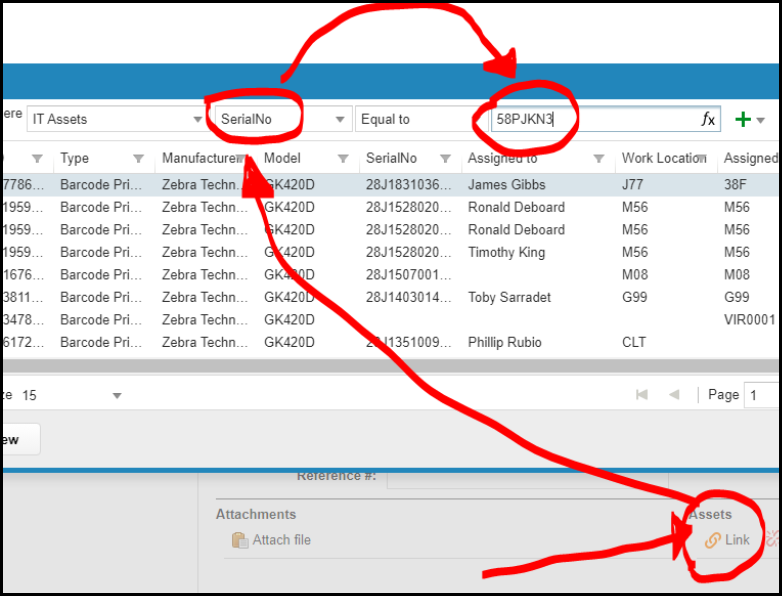Open the Type column filter icon
Image resolution: width=782 pixels, height=596 pixels.
pos(139,158)
